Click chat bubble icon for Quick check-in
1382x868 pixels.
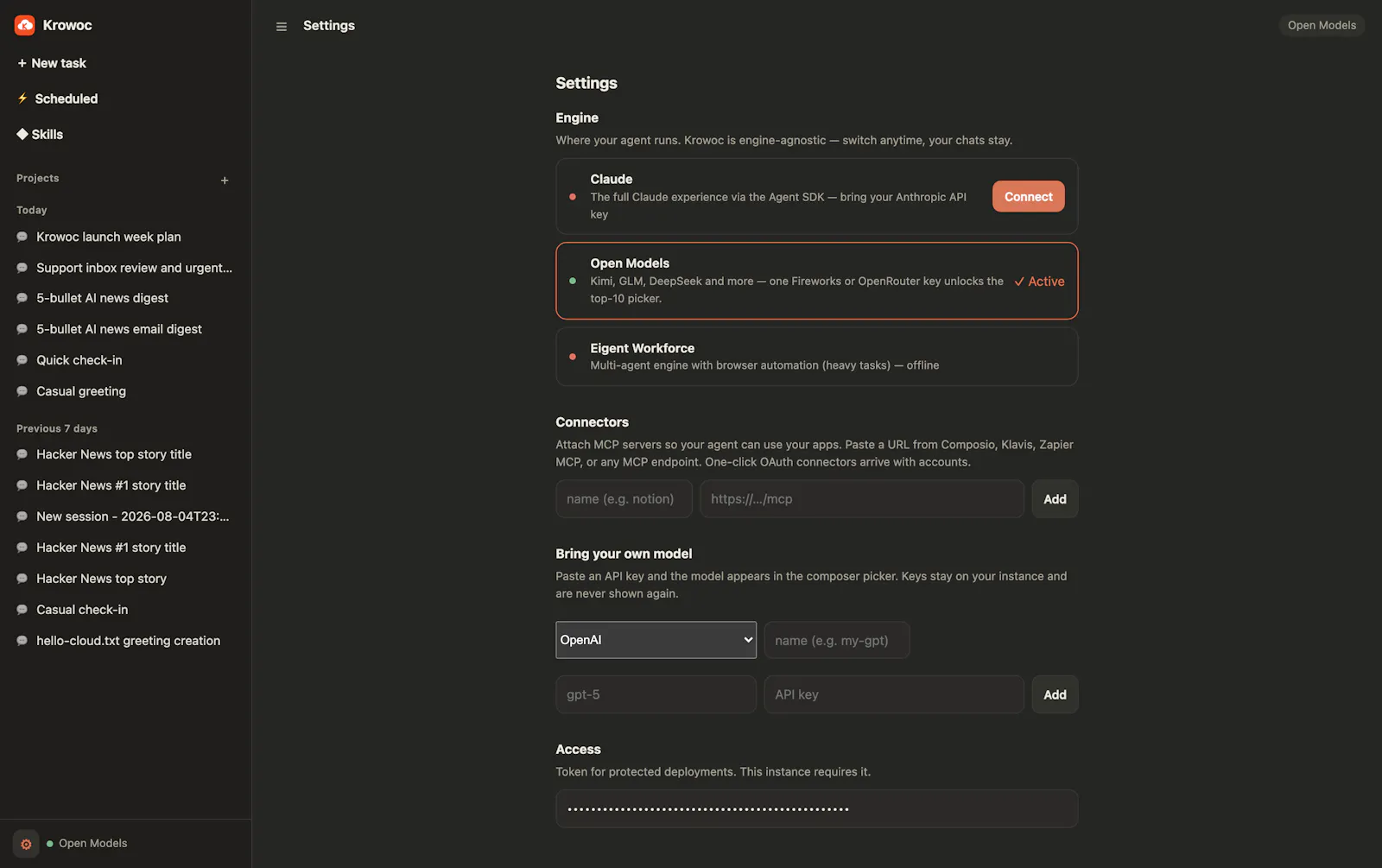(x=22, y=360)
